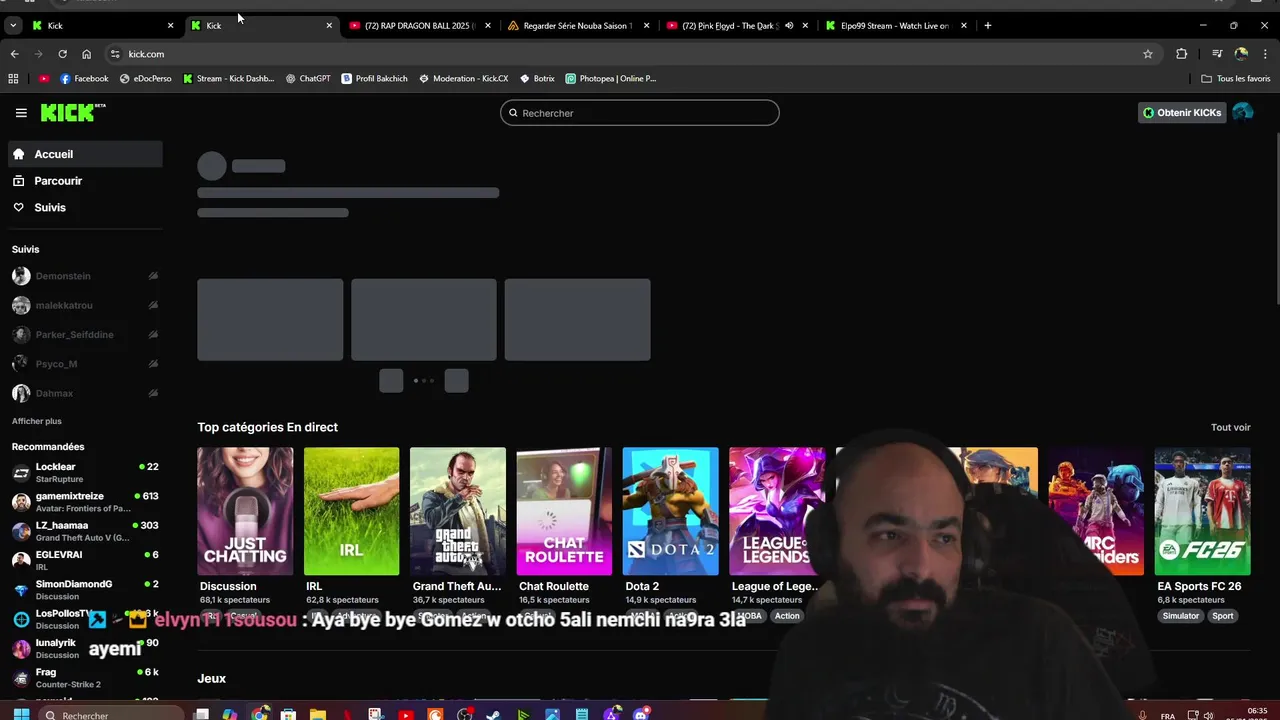This screenshot has height=720, width=1280.
Task: Open the EA Sports FC 26 category thumbnail
Action: [x=1202, y=511]
